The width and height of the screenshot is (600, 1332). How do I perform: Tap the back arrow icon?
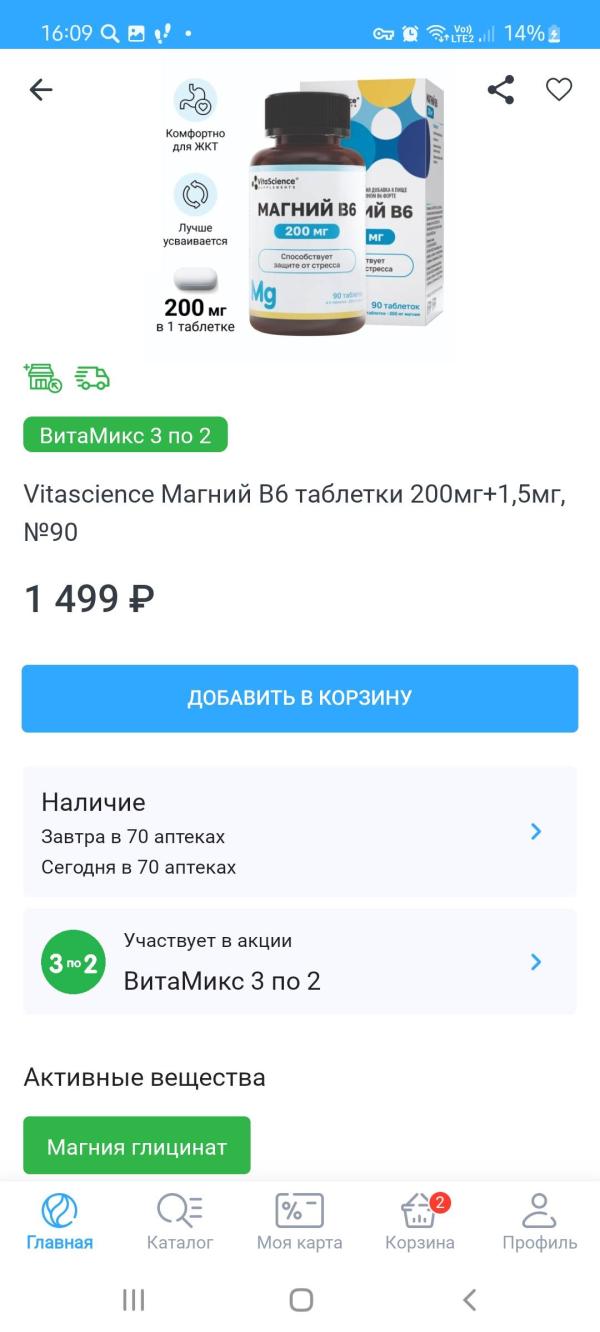[x=41, y=90]
